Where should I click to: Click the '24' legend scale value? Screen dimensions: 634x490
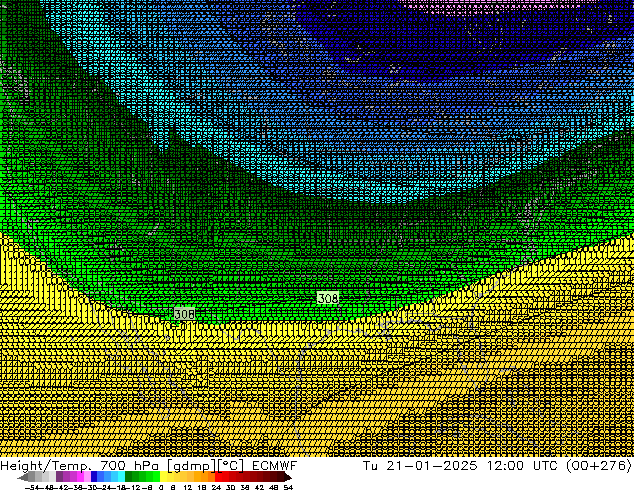tap(216, 488)
